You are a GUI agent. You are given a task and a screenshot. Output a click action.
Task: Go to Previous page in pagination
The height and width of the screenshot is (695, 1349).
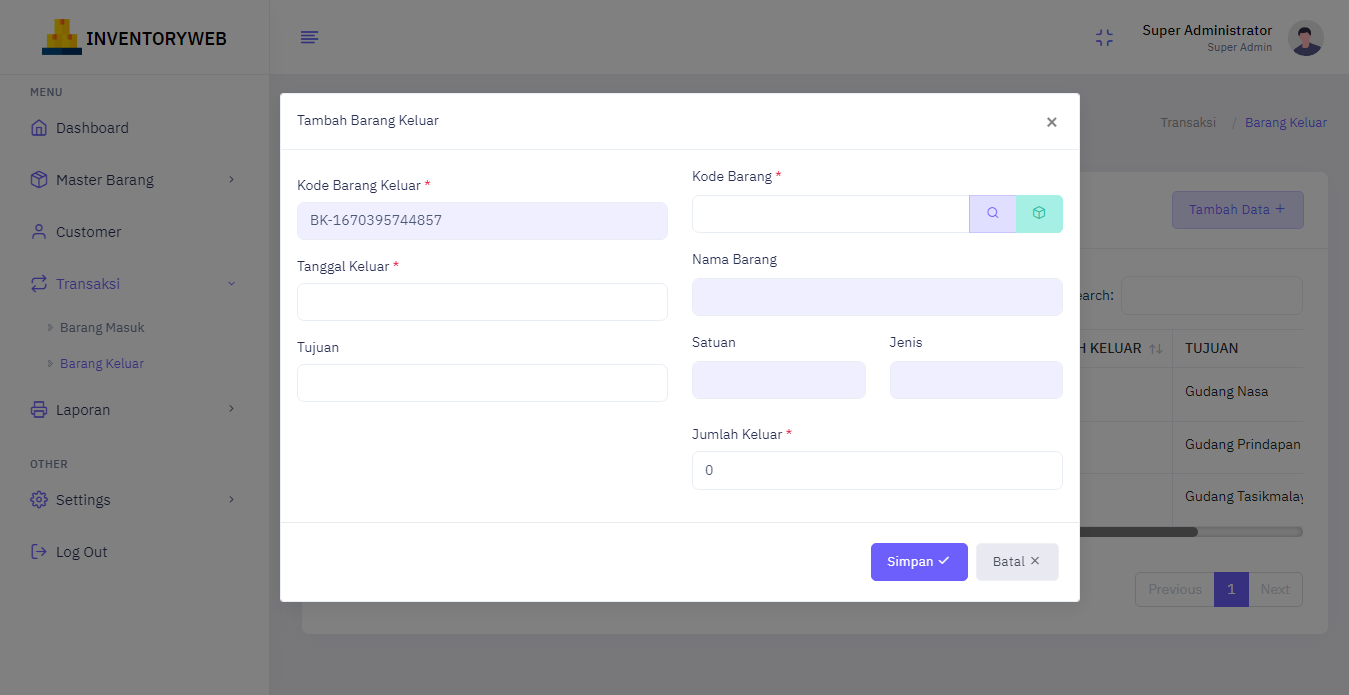pos(1174,589)
